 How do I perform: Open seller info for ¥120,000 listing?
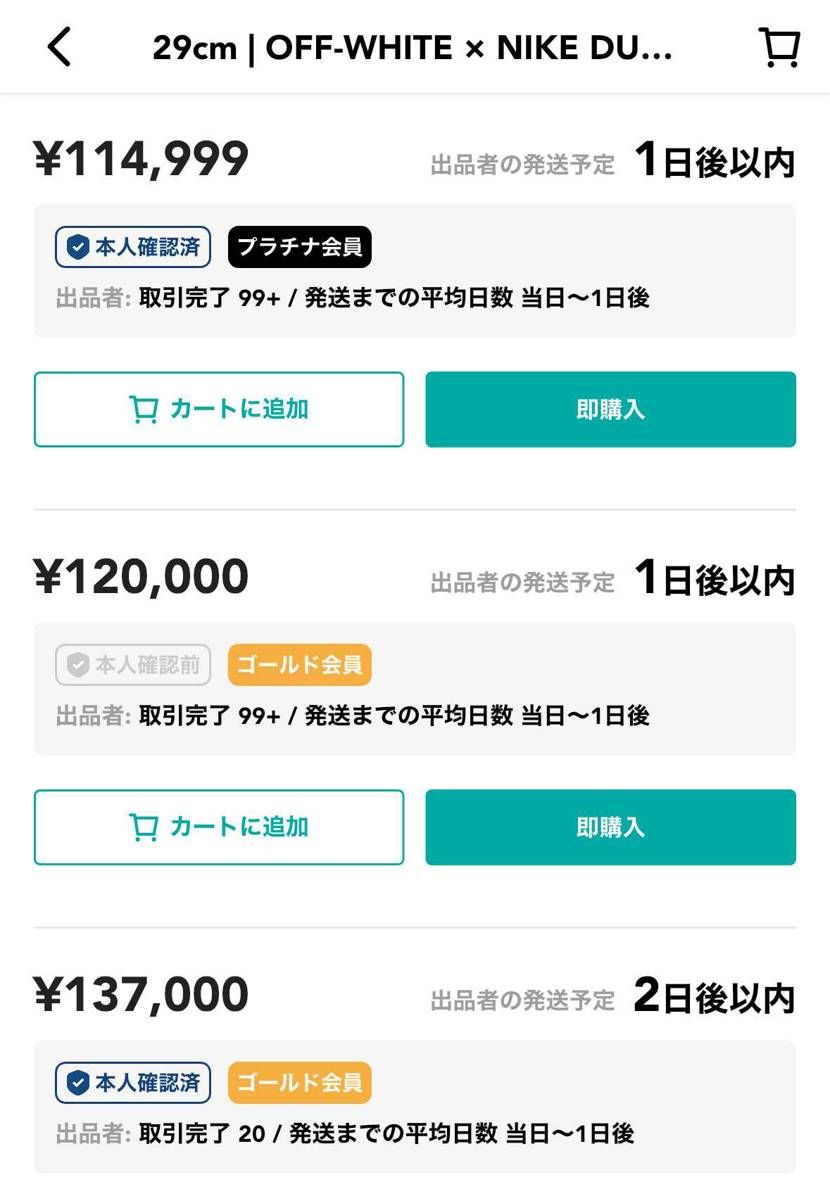353,716
